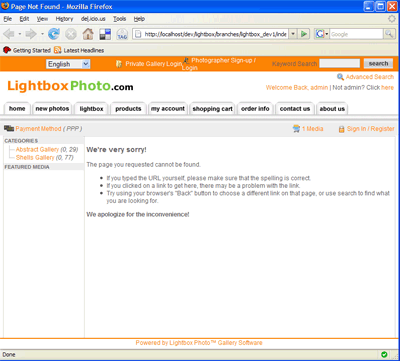Open the Tools menu
400x361 pixels.
coord(119,19)
